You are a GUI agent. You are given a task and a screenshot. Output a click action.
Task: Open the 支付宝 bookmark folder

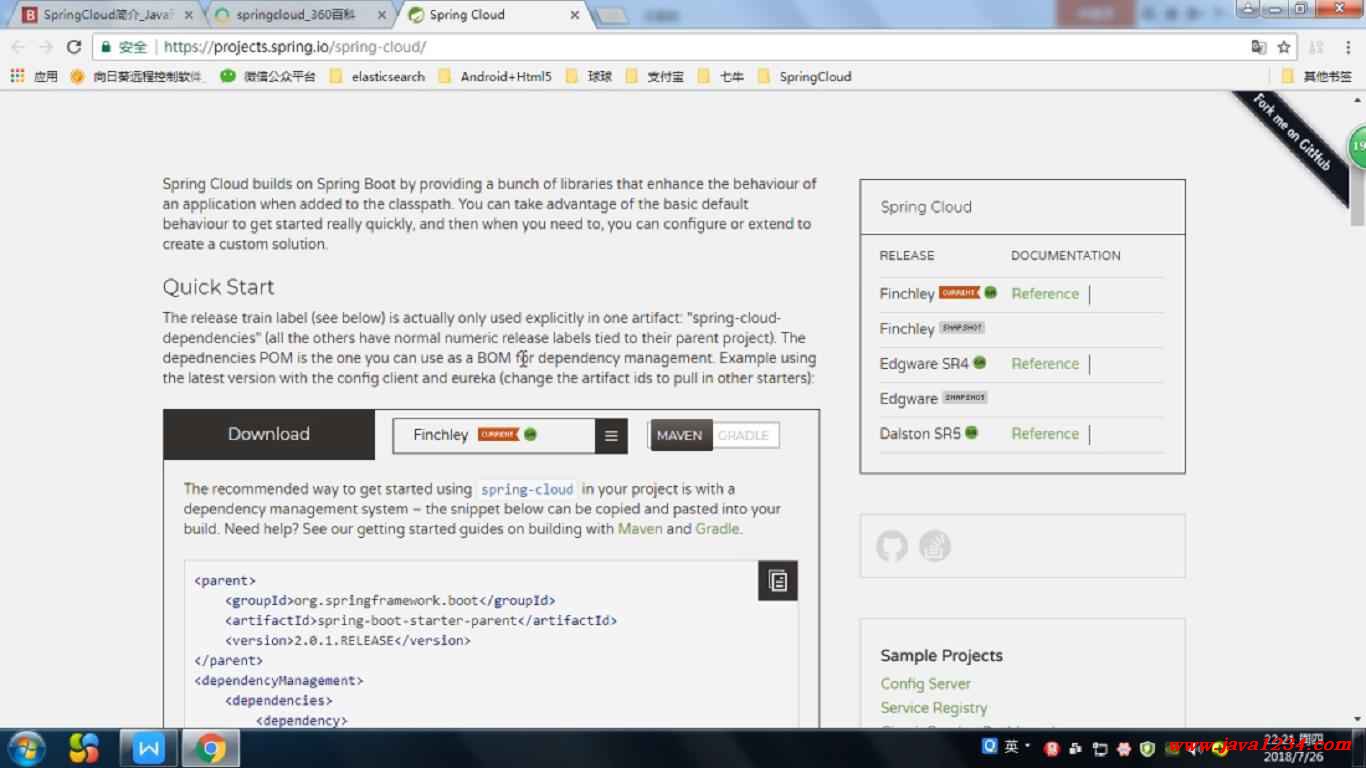point(654,76)
